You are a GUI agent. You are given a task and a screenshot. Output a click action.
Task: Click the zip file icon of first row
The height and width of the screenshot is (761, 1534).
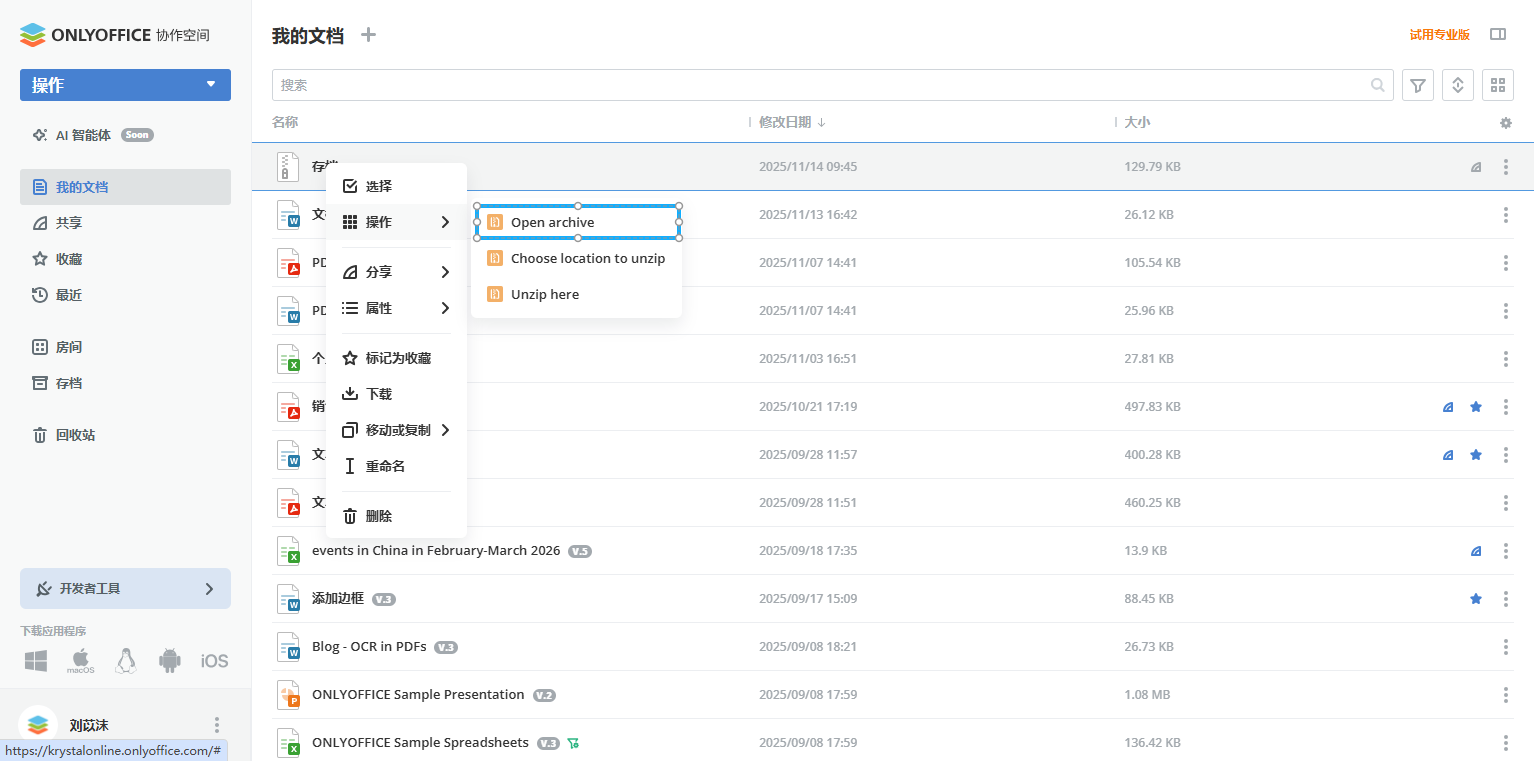coord(288,167)
